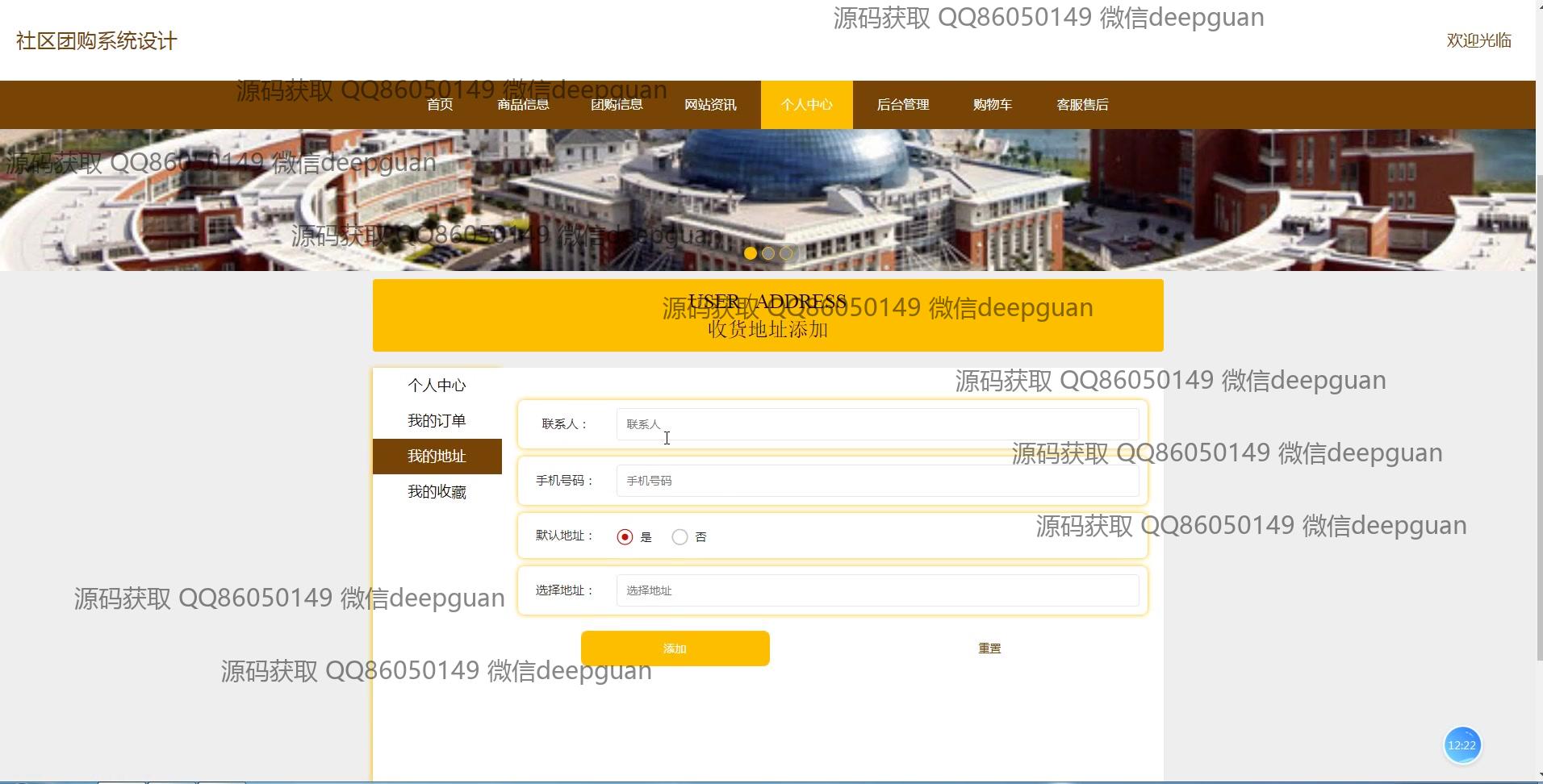Click into the 手机号码 text box
This screenshot has height=784, width=1543.
coord(877,481)
